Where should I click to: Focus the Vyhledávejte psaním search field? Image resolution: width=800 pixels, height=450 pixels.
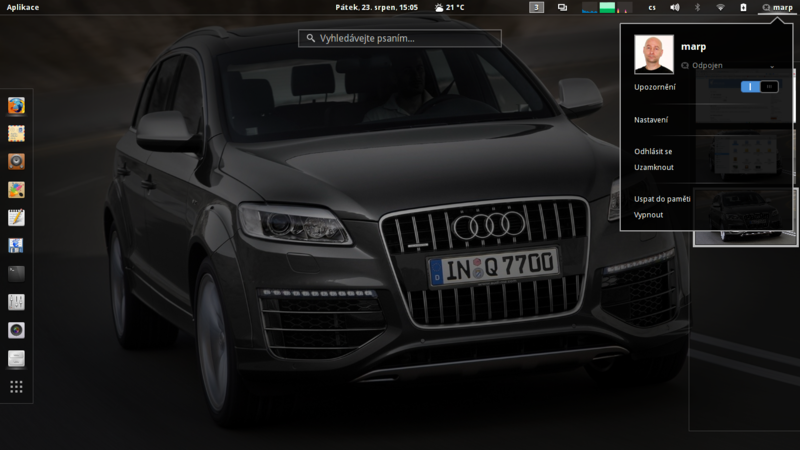click(x=400, y=38)
